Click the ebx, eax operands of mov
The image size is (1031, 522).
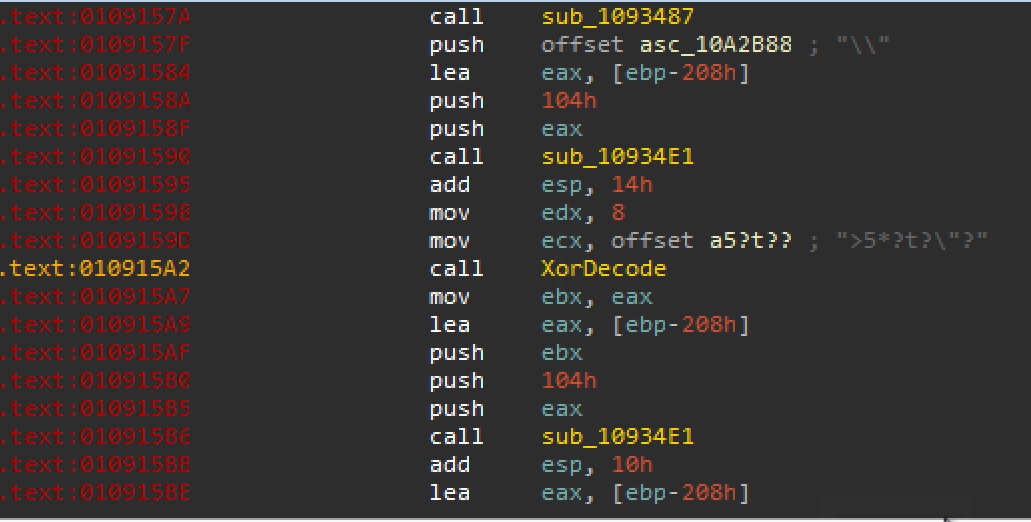(596, 297)
